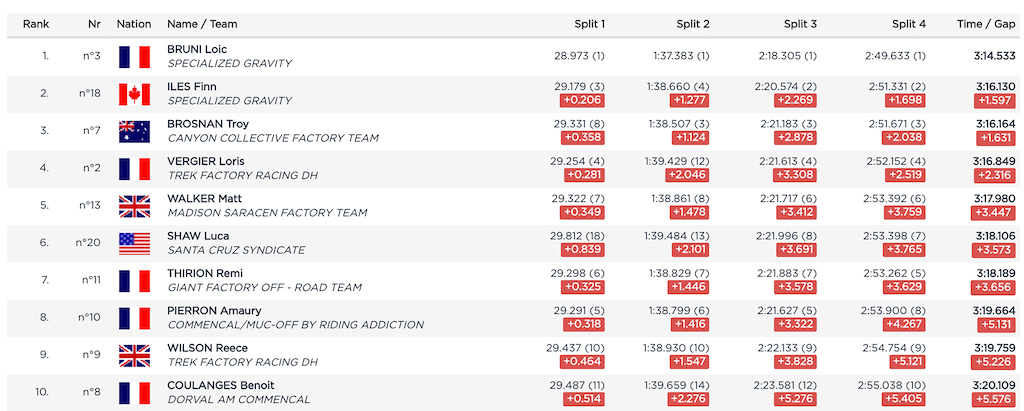
Task: Sort by the Rank column header
Action: pos(36,24)
